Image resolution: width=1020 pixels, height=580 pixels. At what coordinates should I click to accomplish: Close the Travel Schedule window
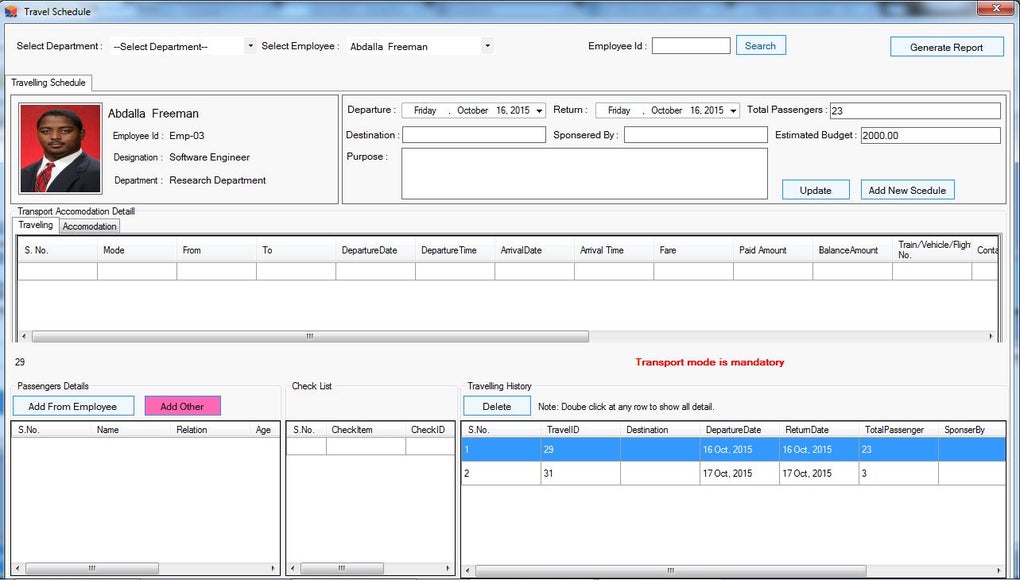[996, 8]
